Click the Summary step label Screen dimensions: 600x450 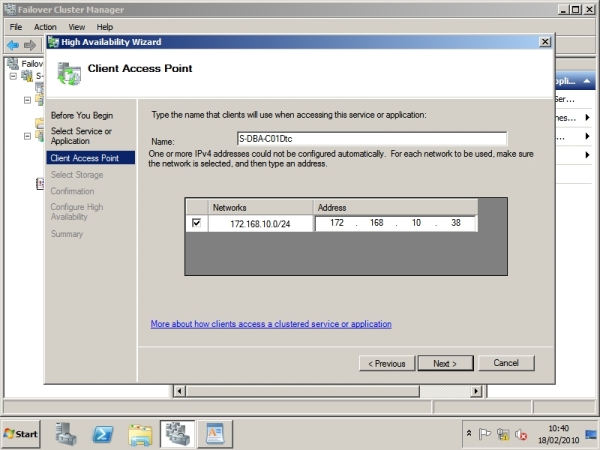(67, 234)
